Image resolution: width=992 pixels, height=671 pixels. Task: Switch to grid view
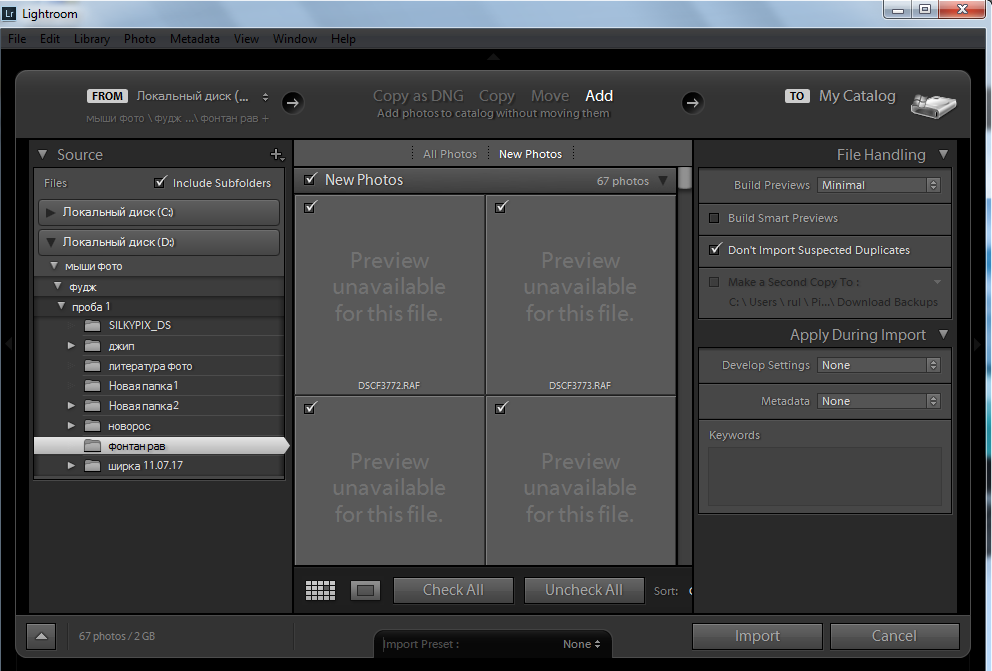321,590
